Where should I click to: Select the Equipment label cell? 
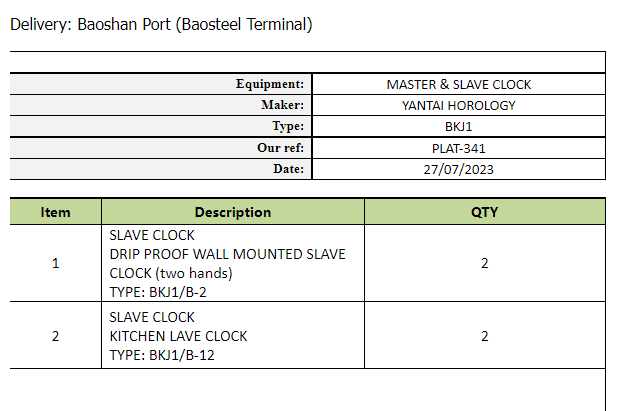[161, 84]
